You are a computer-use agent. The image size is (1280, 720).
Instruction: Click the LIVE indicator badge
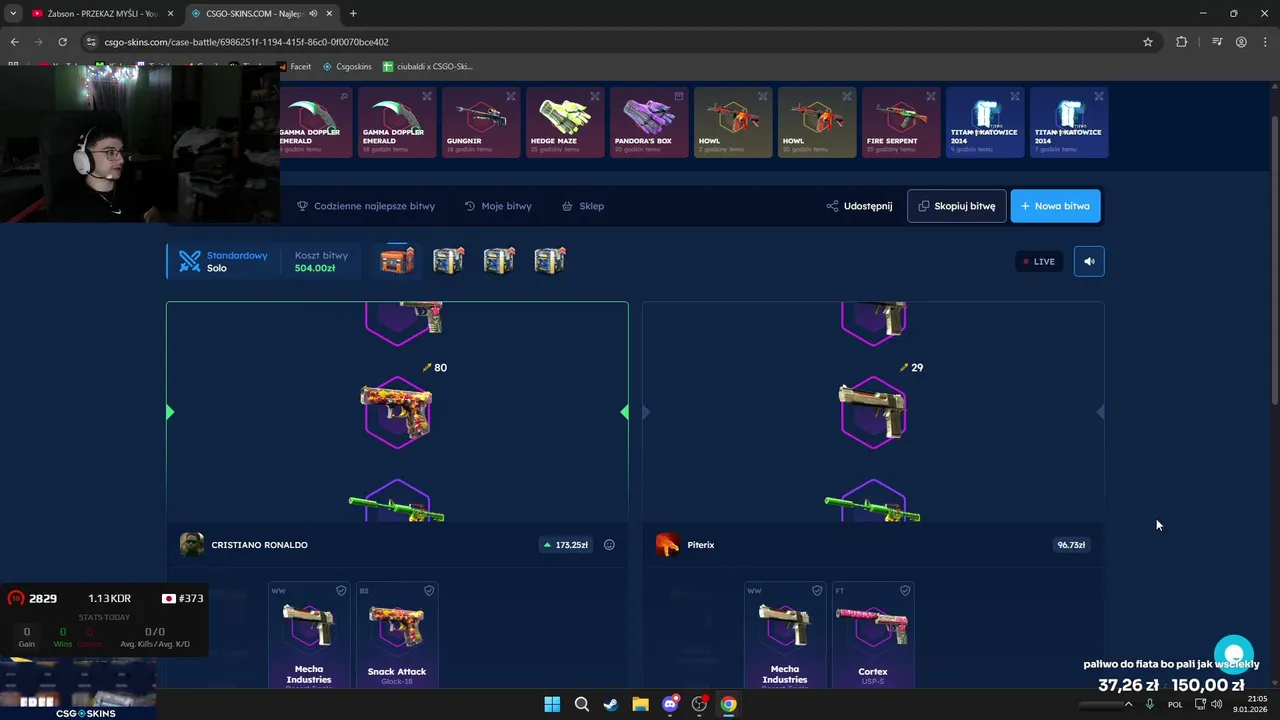(1039, 261)
